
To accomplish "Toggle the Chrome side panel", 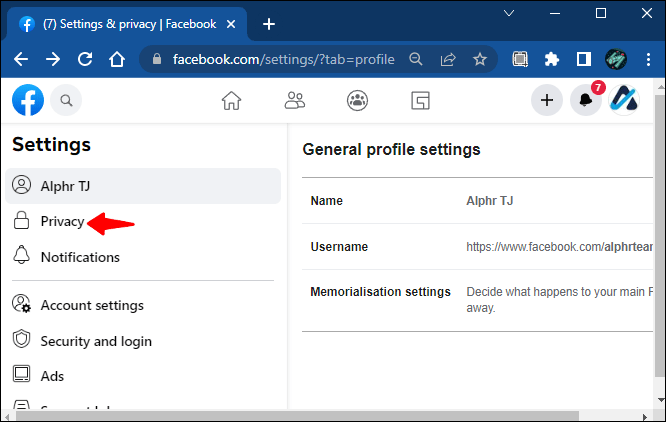I will [584, 59].
